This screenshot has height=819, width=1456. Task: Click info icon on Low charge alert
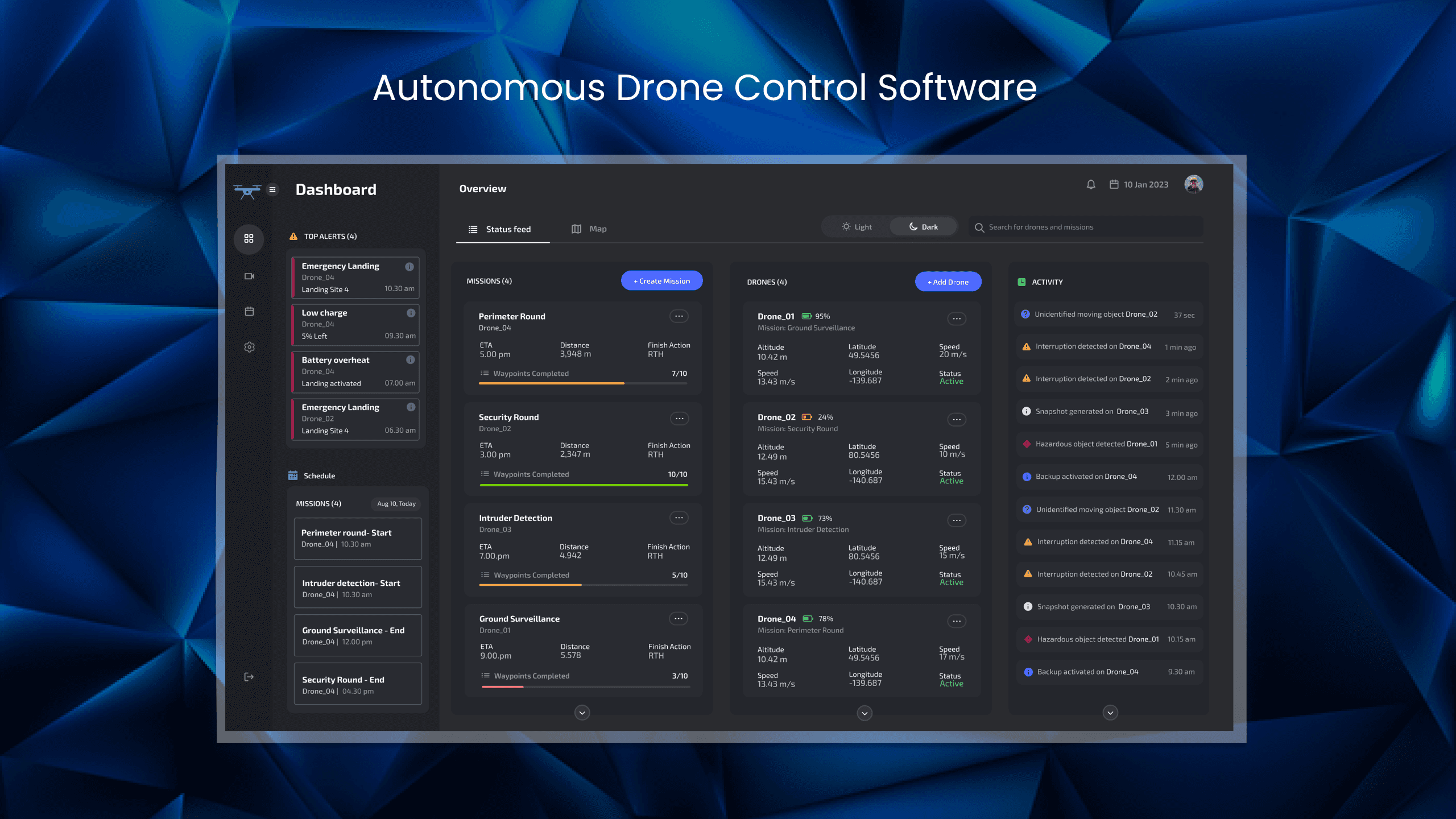click(x=411, y=313)
